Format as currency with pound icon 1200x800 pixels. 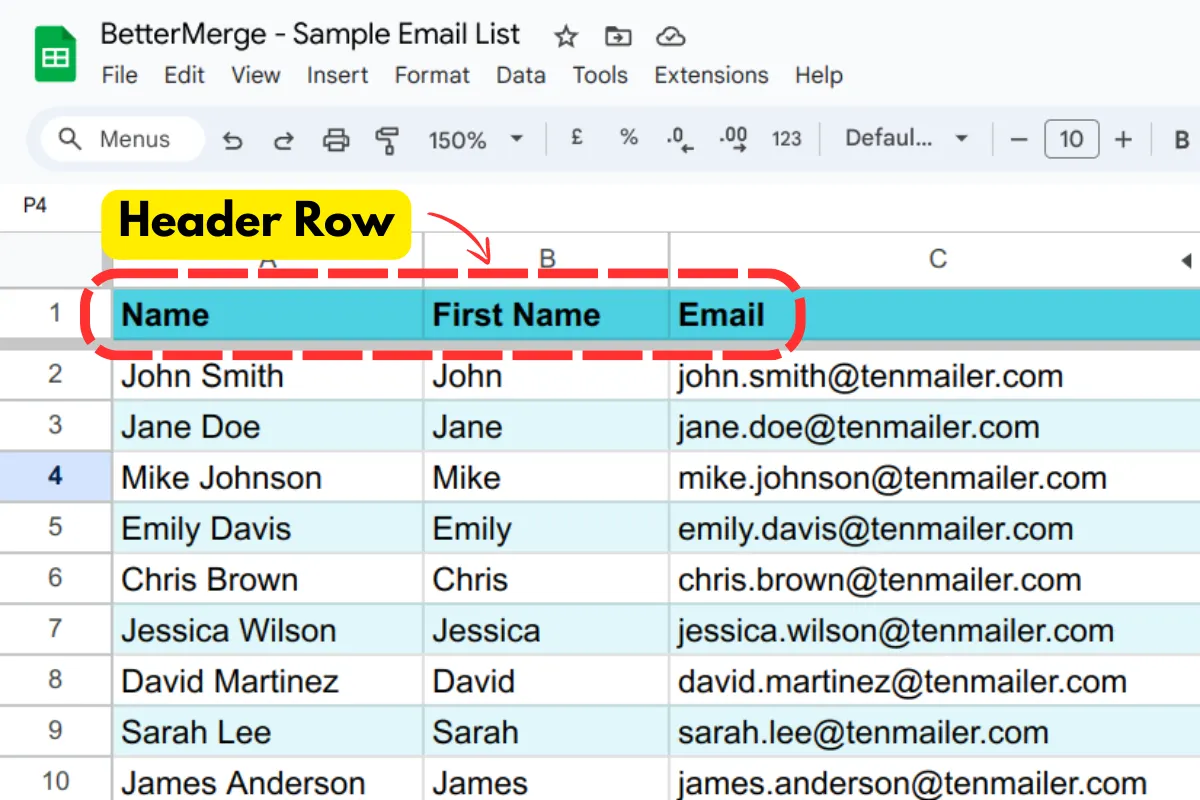[577, 139]
